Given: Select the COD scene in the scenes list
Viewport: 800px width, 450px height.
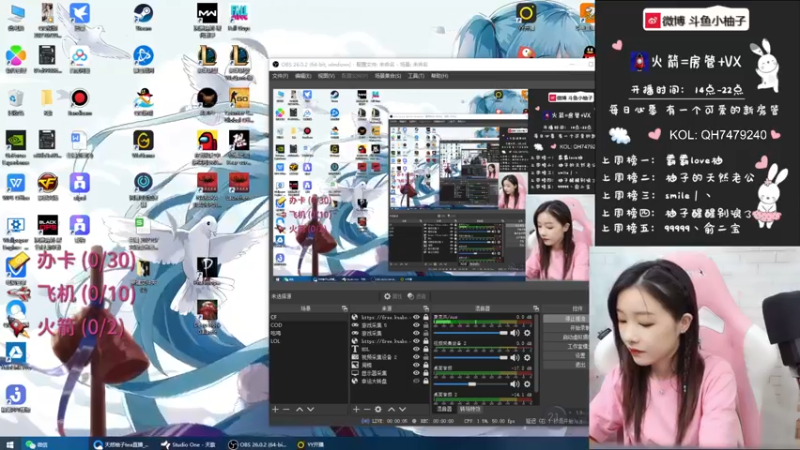Looking at the screenshot, I should click(x=309, y=325).
